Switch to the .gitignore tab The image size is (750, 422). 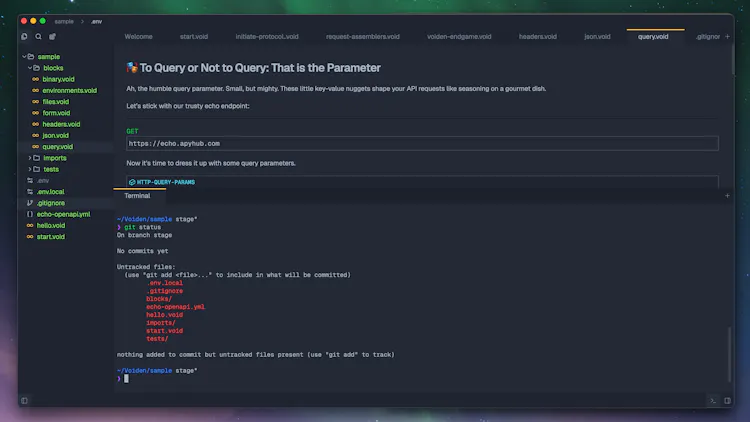708,36
